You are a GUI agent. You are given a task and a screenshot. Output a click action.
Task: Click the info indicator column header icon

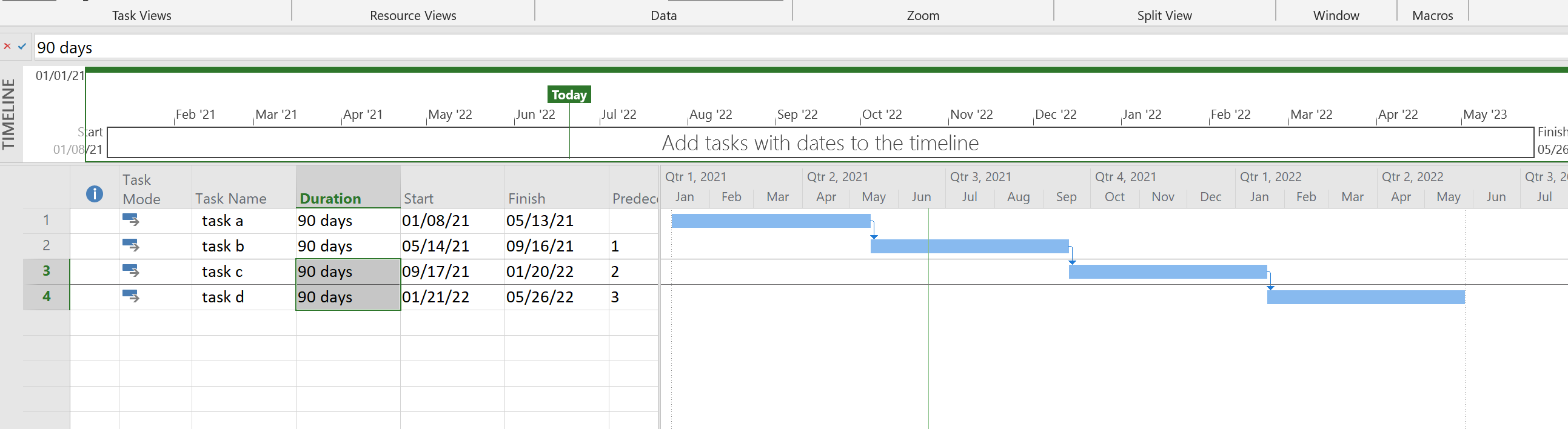coord(95,194)
